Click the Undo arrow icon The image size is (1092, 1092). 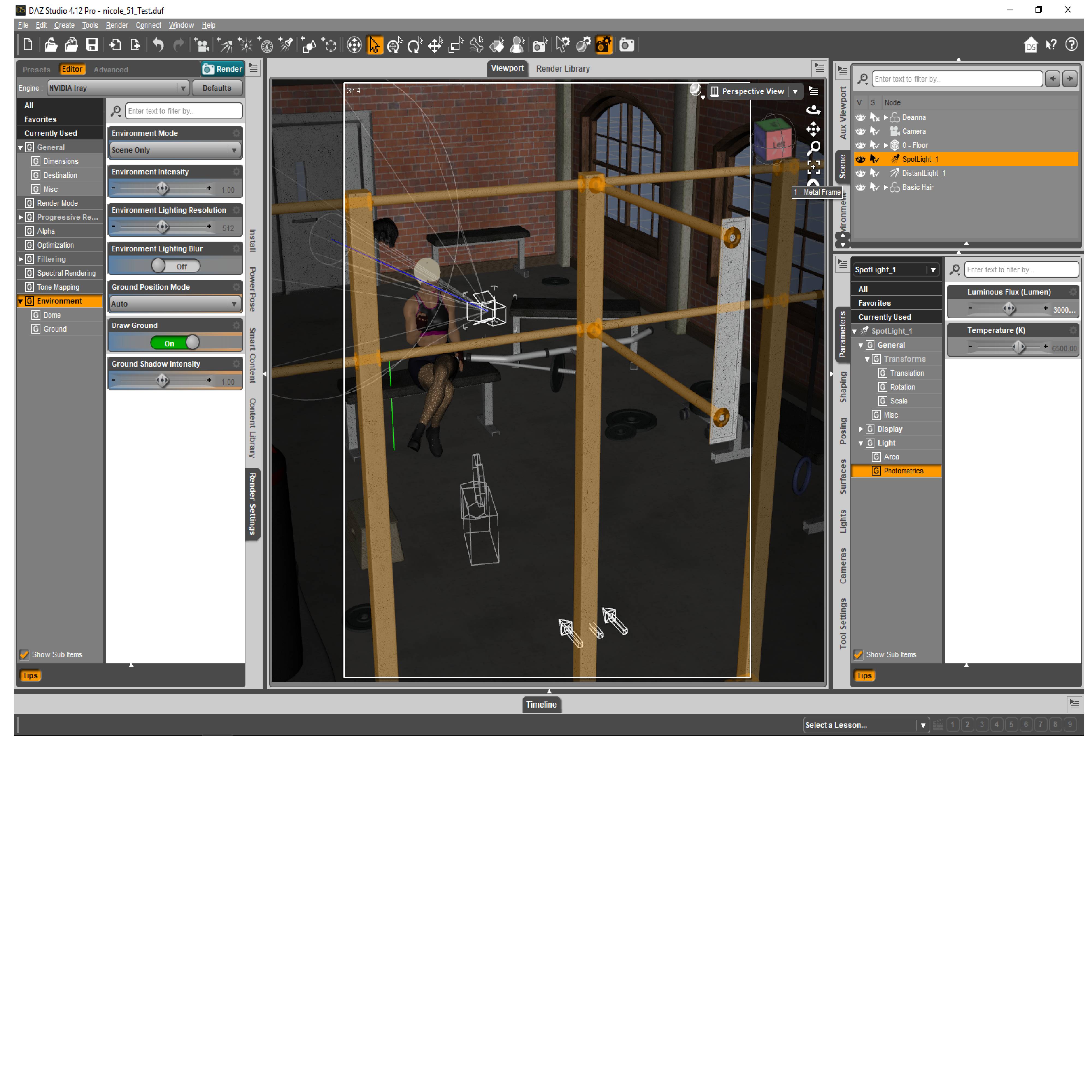click(x=158, y=45)
